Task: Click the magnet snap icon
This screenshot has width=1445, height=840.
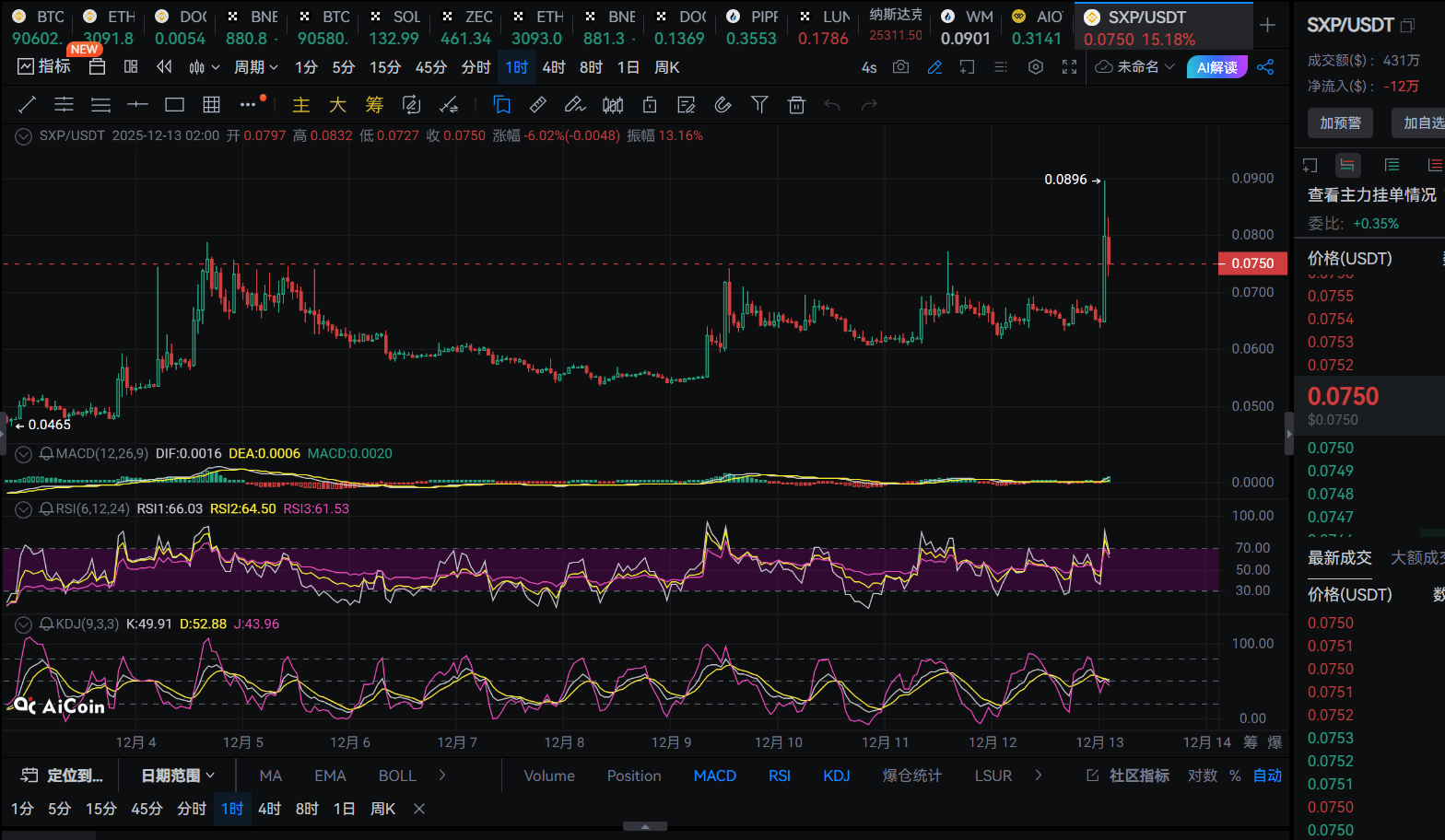Action: (722, 105)
